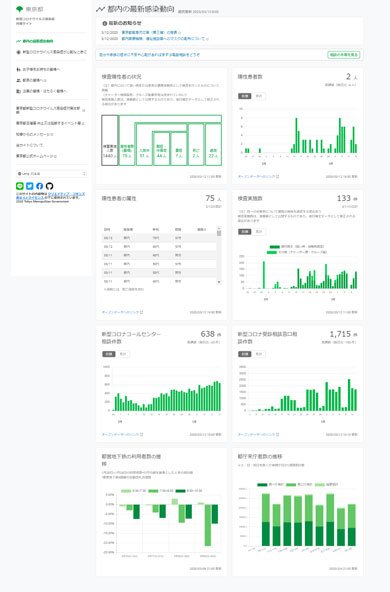Select 日別 view in 受診相談窓口相談件数 card
The image size is (390, 592).
pyautogui.click(x=245, y=354)
